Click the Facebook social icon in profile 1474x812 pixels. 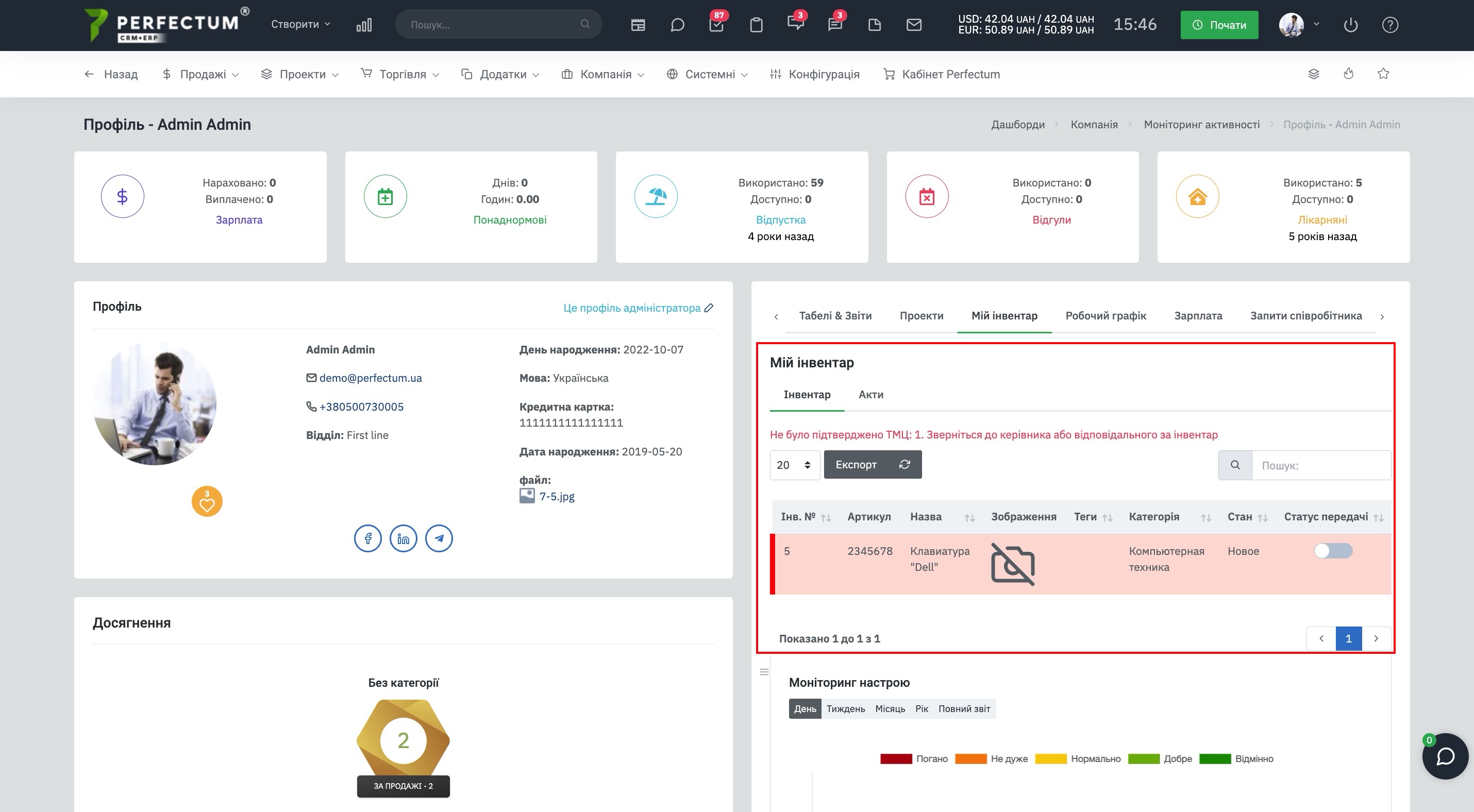coord(368,538)
